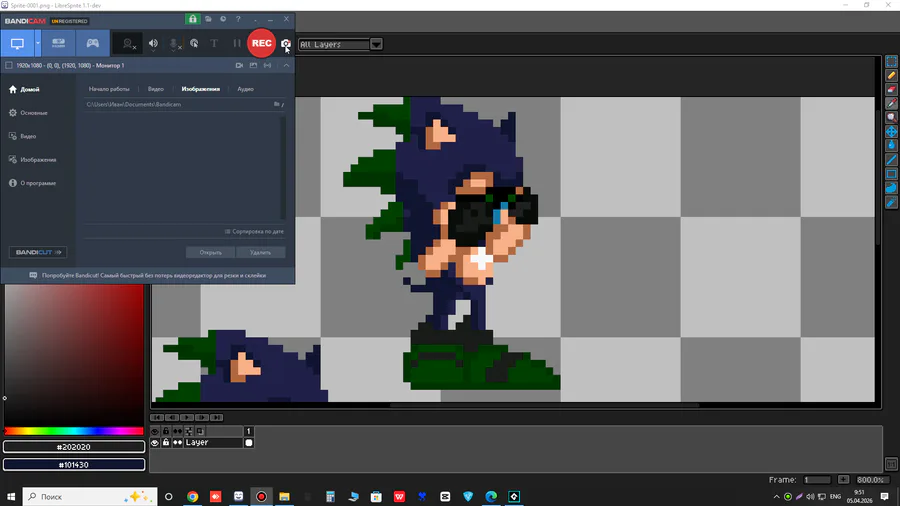Screen dimensions: 900x506
Task: Open Видео settings in sidebar
Action: (x=22, y=137)
